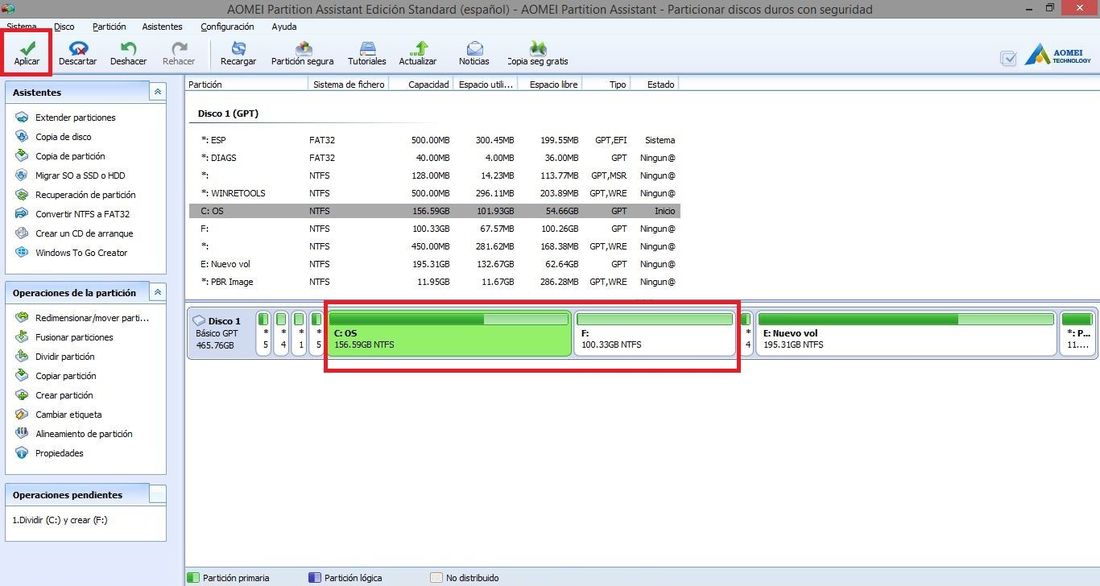This screenshot has width=1100, height=586.
Task: Open the Sistema menu
Action: pyautogui.click(x=22, y=27)
